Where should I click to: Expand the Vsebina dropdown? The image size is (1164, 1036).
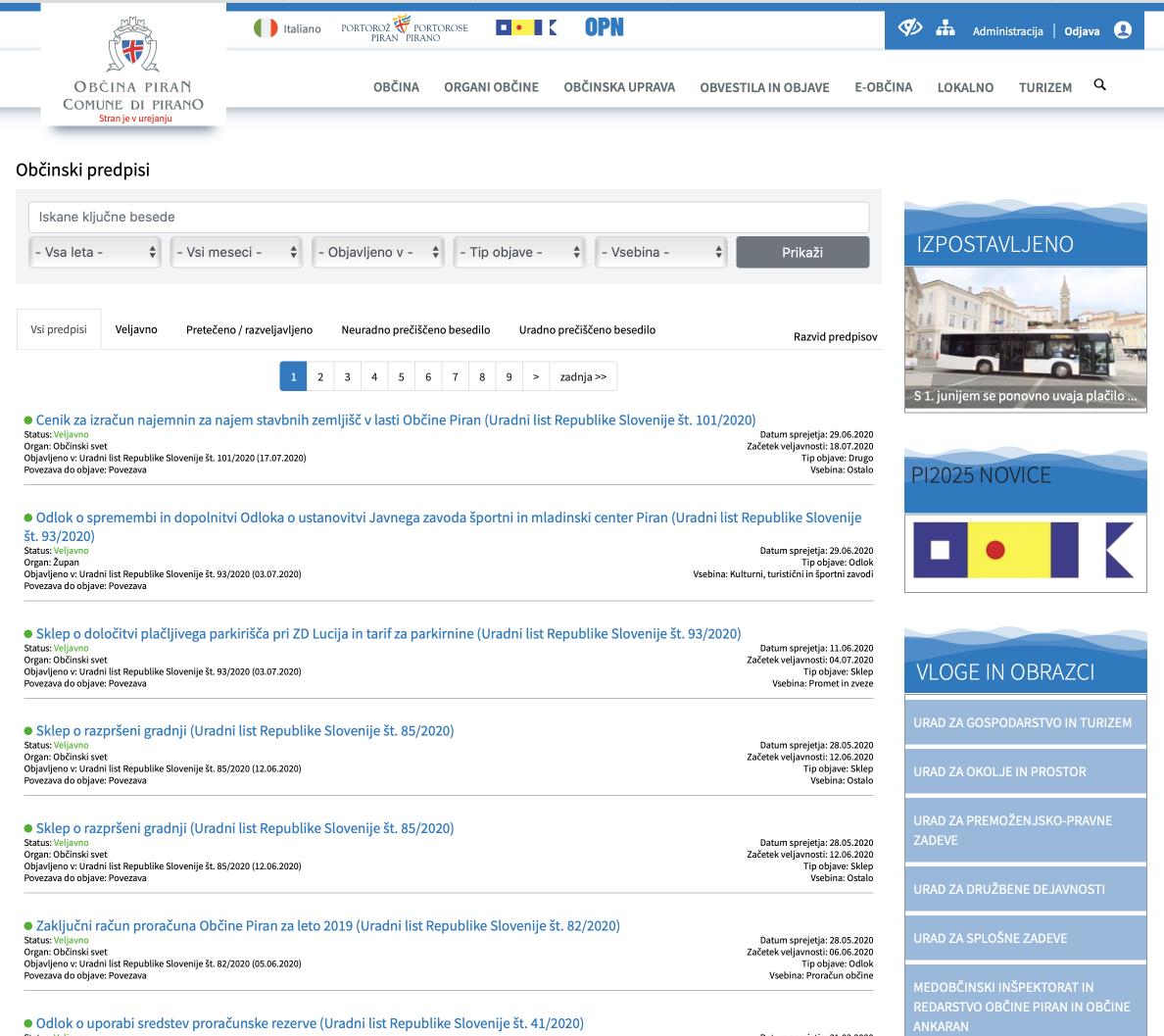point(660,252)
